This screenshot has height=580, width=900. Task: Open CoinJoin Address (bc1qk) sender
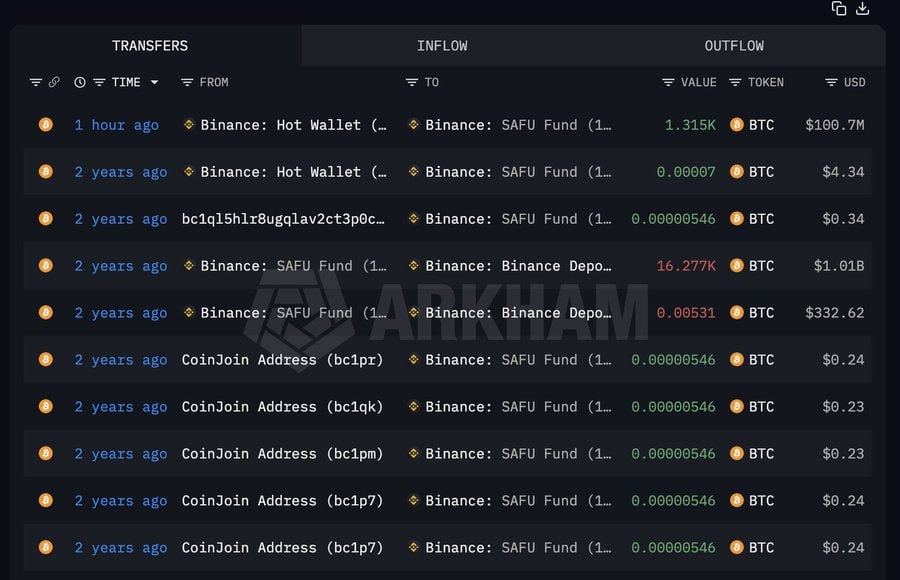pos(282,407)
